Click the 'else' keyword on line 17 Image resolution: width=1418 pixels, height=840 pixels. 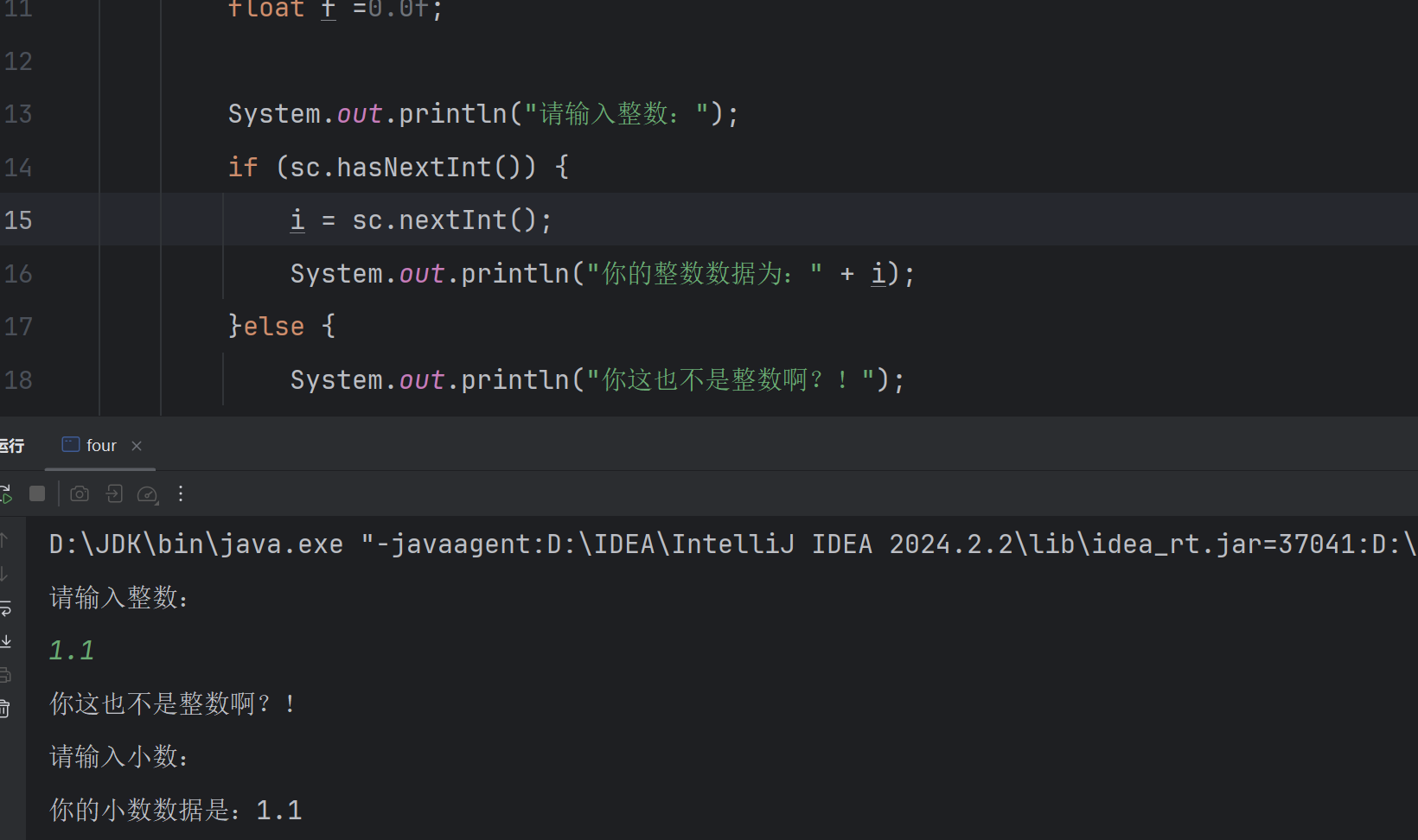(x=273, y=327)
